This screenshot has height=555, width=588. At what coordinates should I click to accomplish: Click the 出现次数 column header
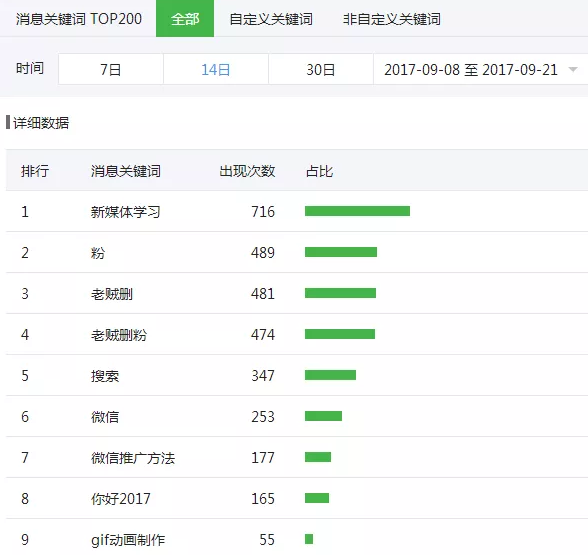pyautogui.click(x=247, y=171)
